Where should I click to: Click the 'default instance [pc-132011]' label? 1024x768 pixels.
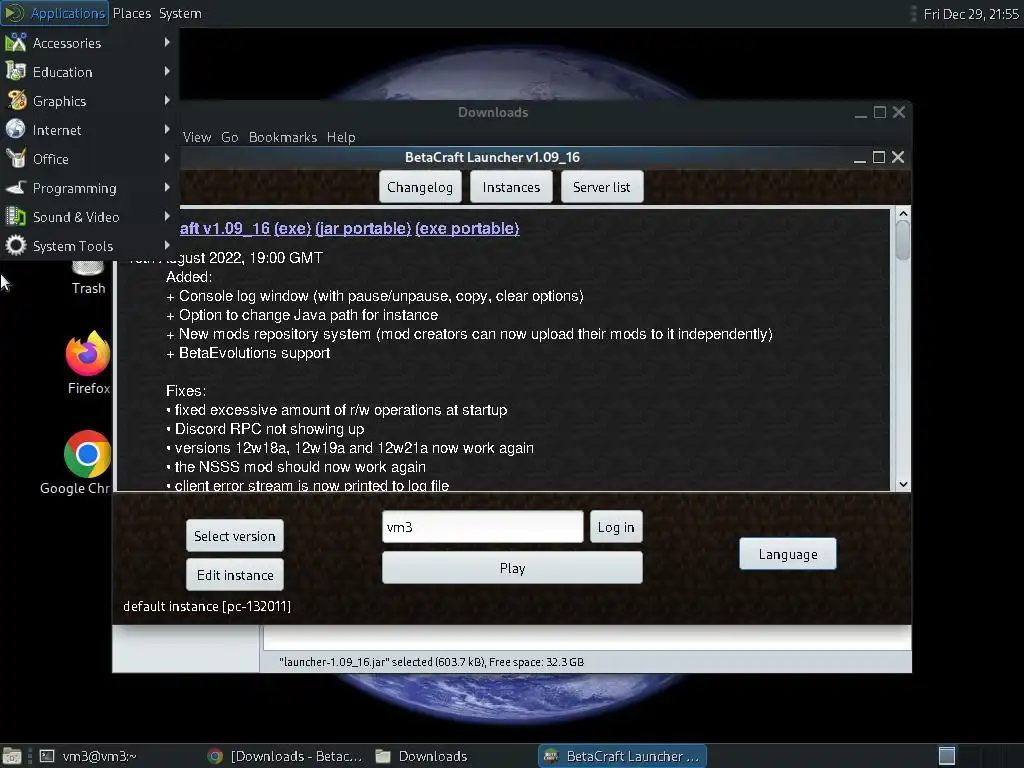coord(207,607)
